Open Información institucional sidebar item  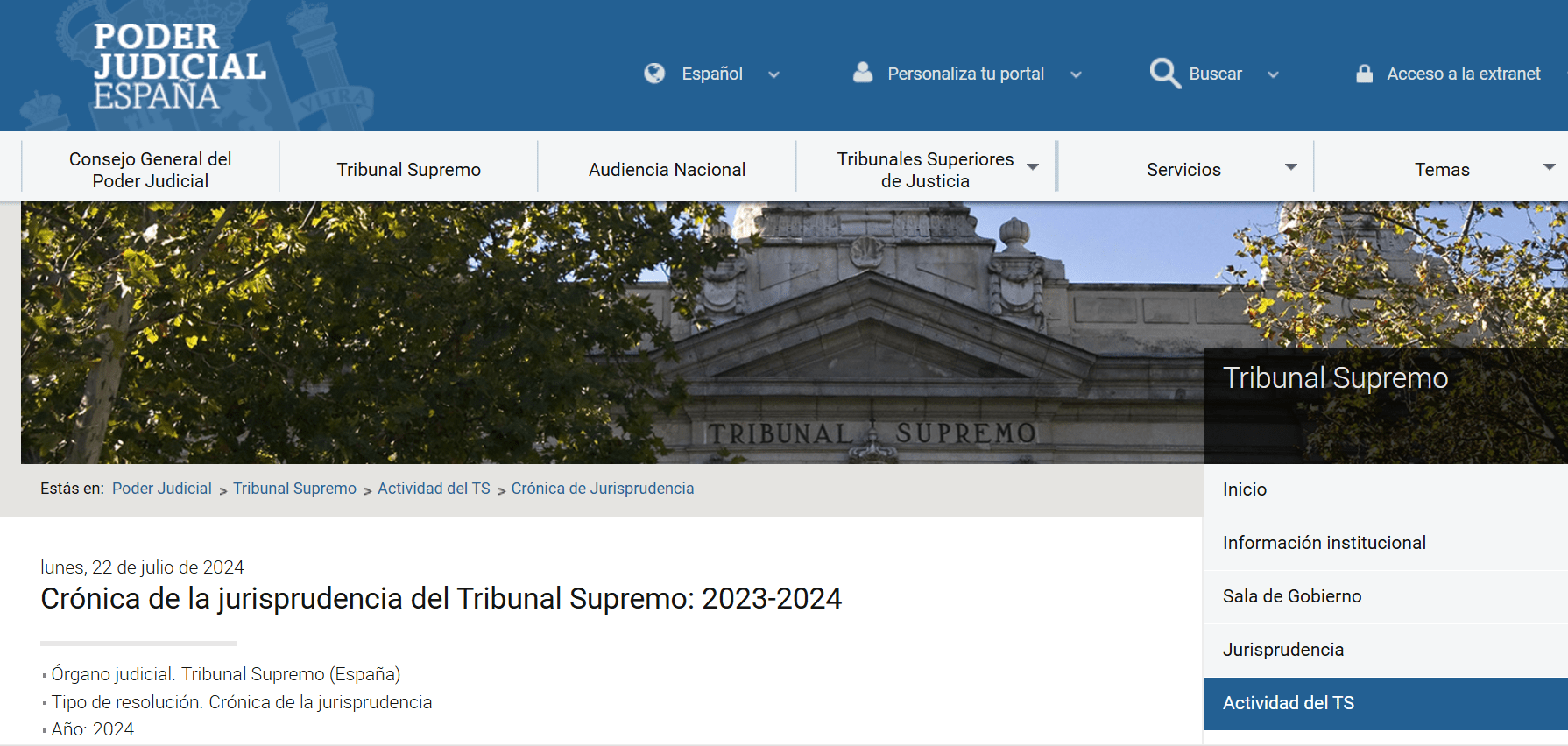pyautogui.click(x=1385, y=544)
